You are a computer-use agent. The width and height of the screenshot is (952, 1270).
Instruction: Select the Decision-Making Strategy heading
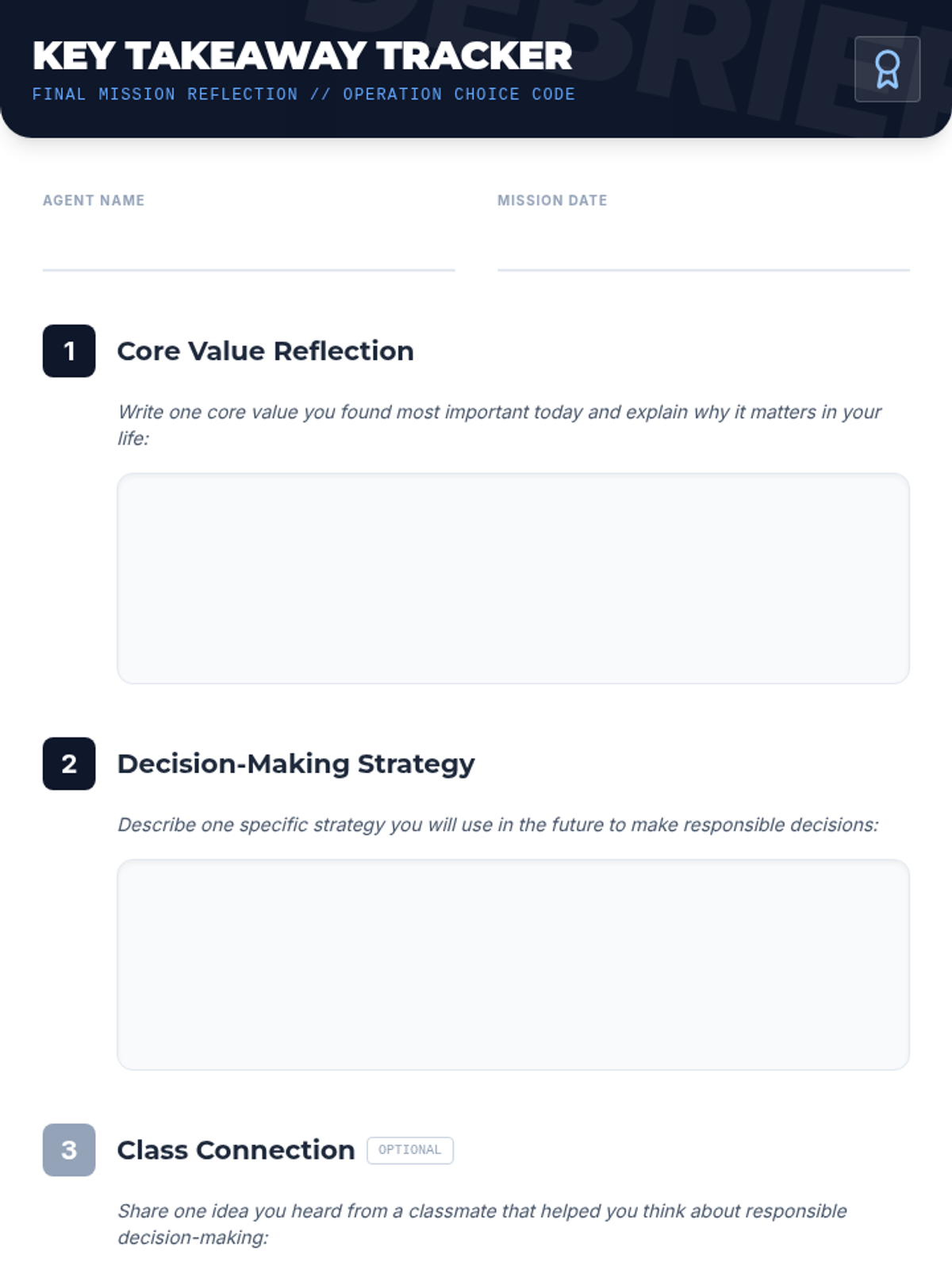(x=295, y=764)
